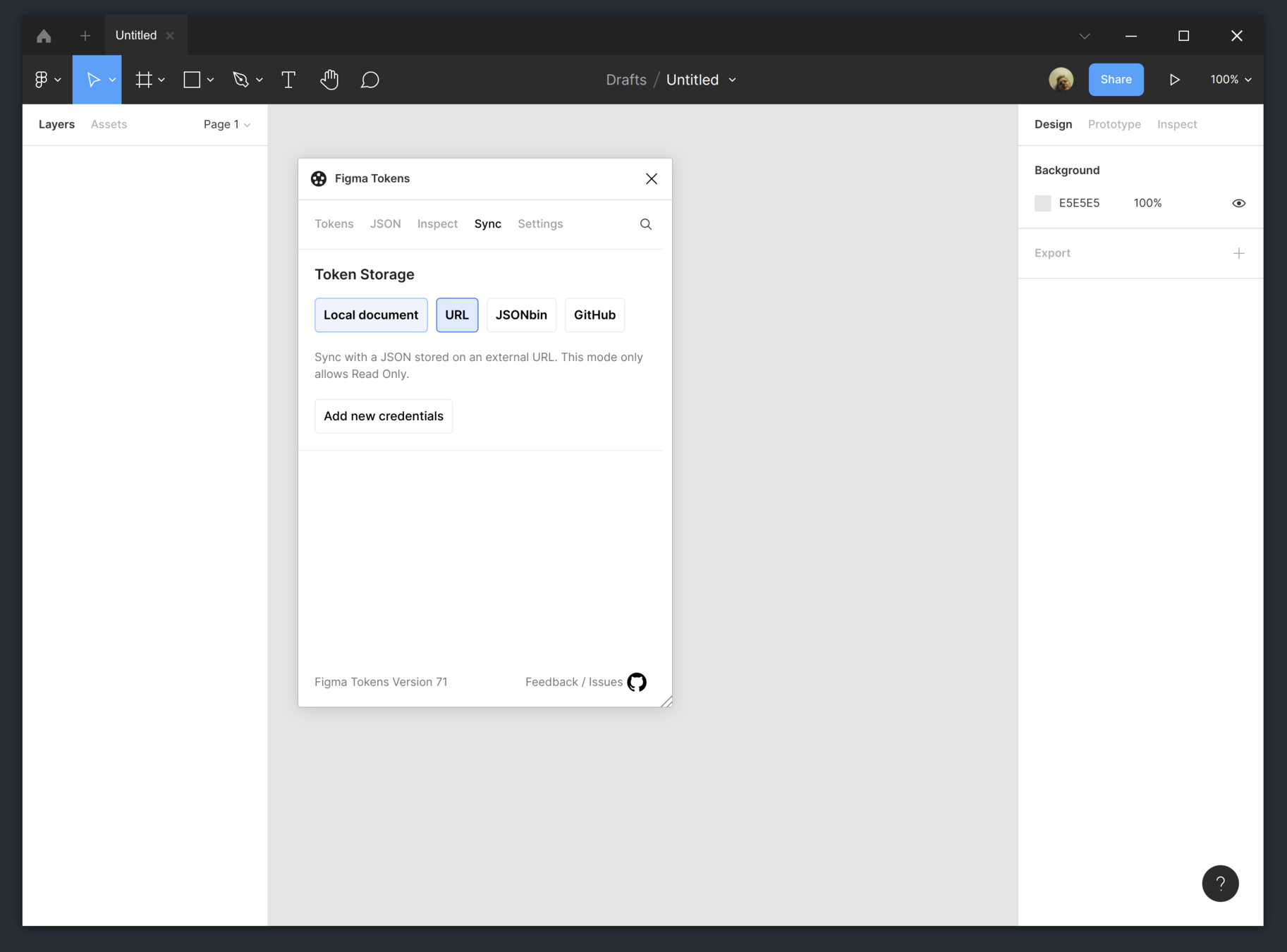Screen dimensions: 1287x952
Task: Add an export setting with plus
Action: [1239, 253]
